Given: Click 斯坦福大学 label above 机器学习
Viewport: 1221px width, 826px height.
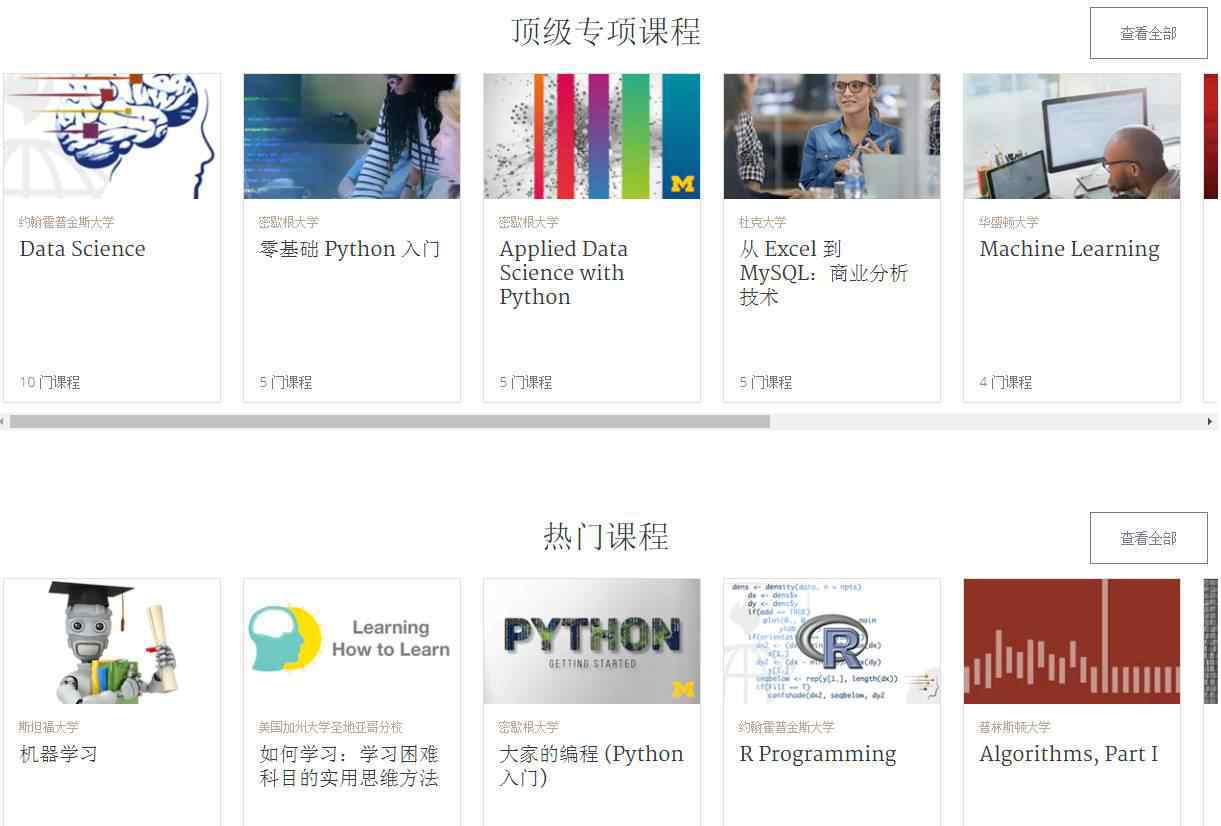Looking at the screenshot, I should click(x=48, y=727).
